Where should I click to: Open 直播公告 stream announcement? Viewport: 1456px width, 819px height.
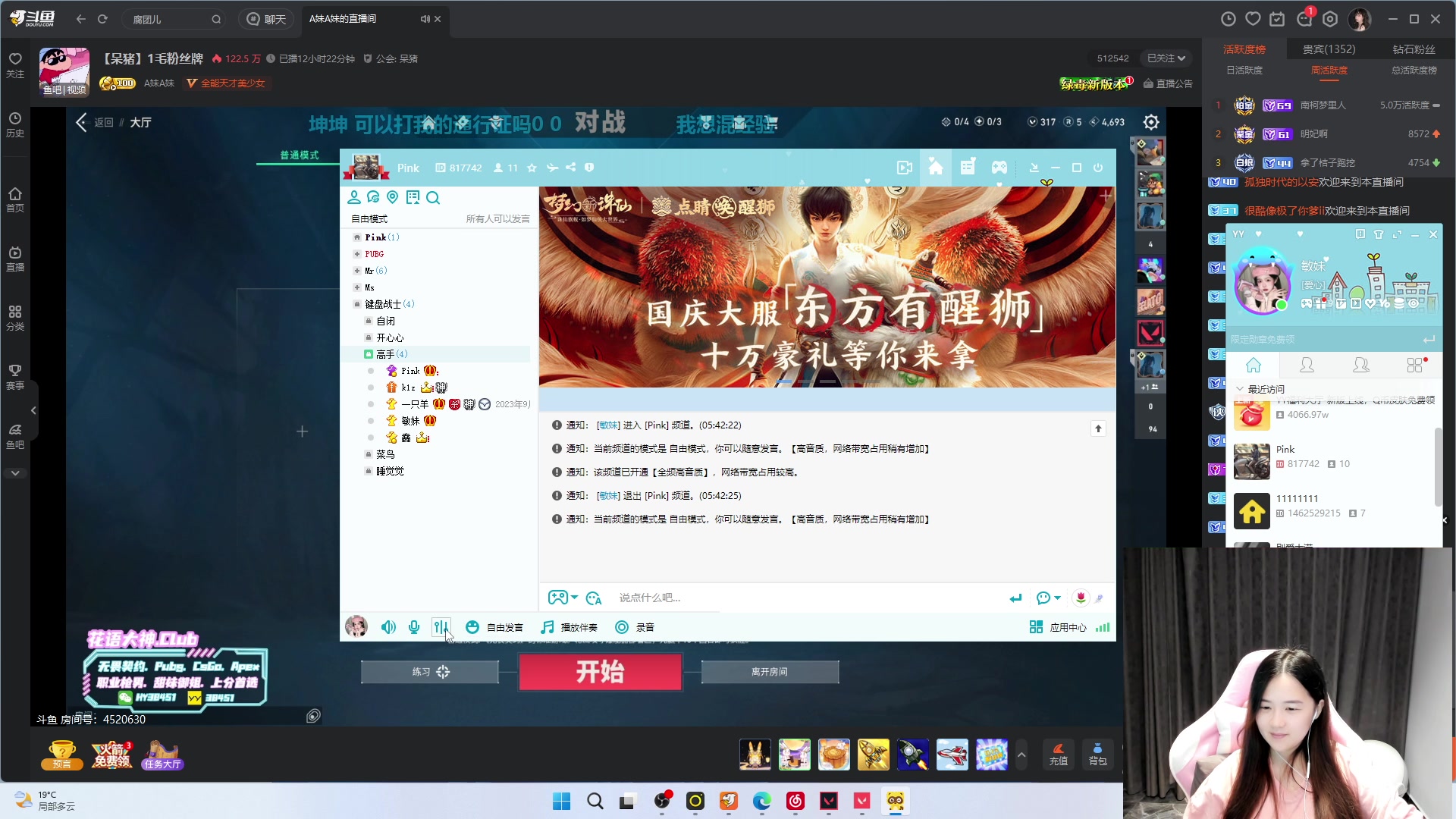[x=1168, y=83]
